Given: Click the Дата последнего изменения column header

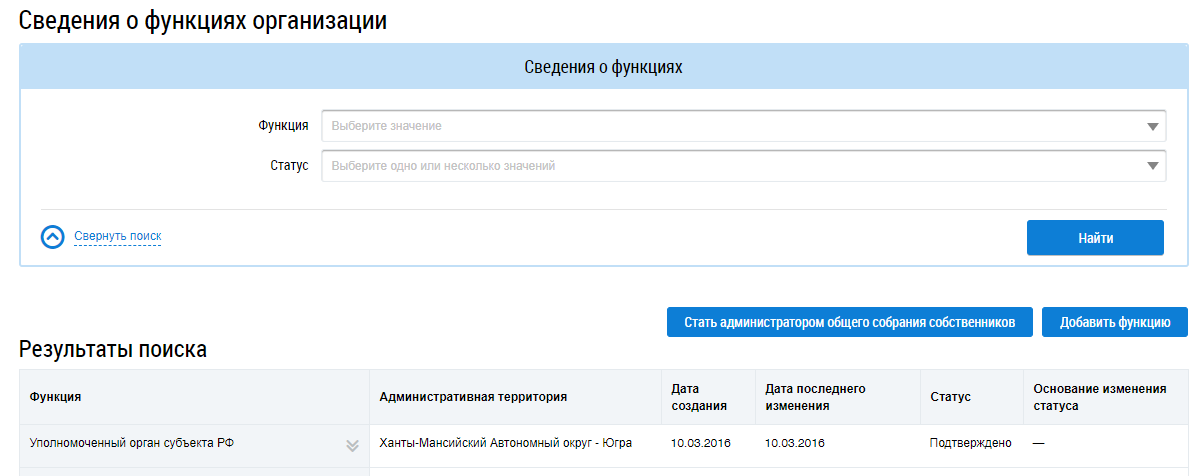Looking at the screenshot, I should pyautogui.click(x=815, y=397).
